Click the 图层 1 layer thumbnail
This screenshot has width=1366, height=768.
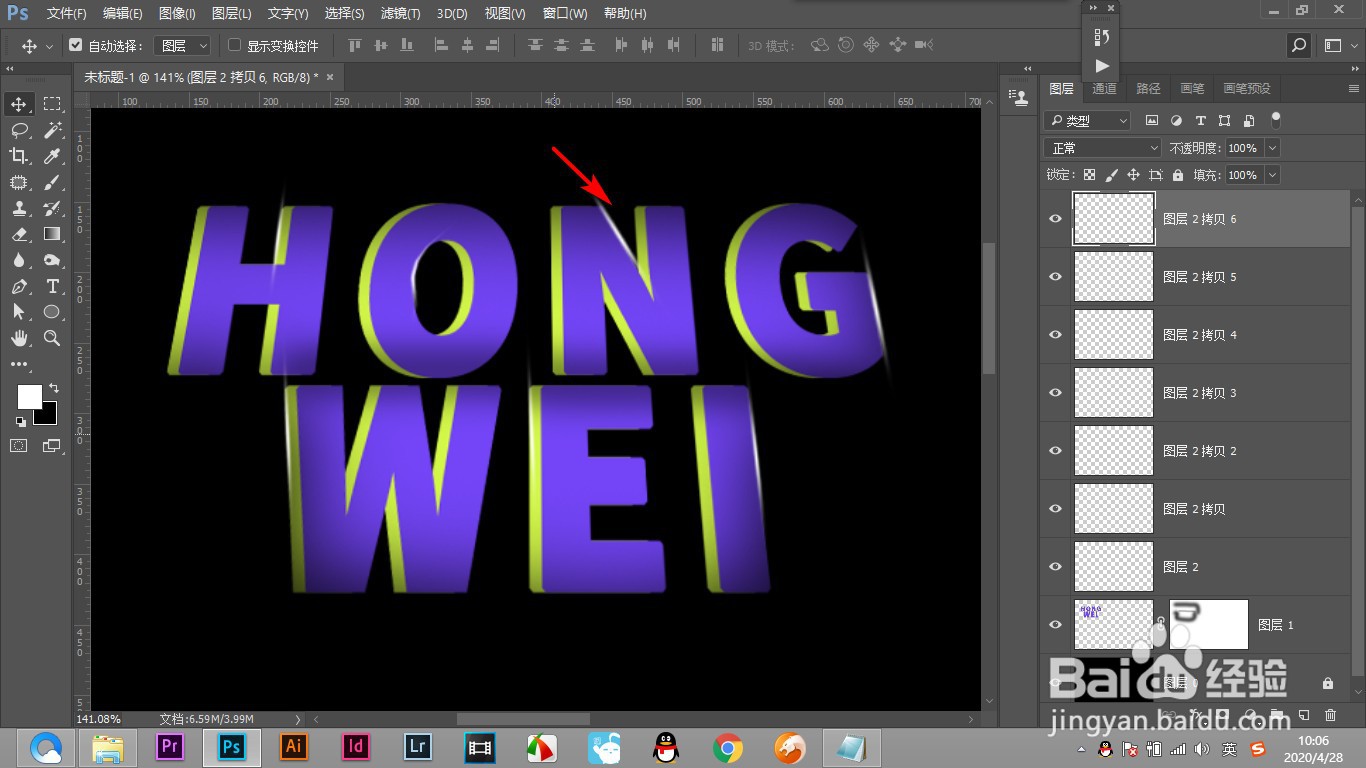[1113, 624]
